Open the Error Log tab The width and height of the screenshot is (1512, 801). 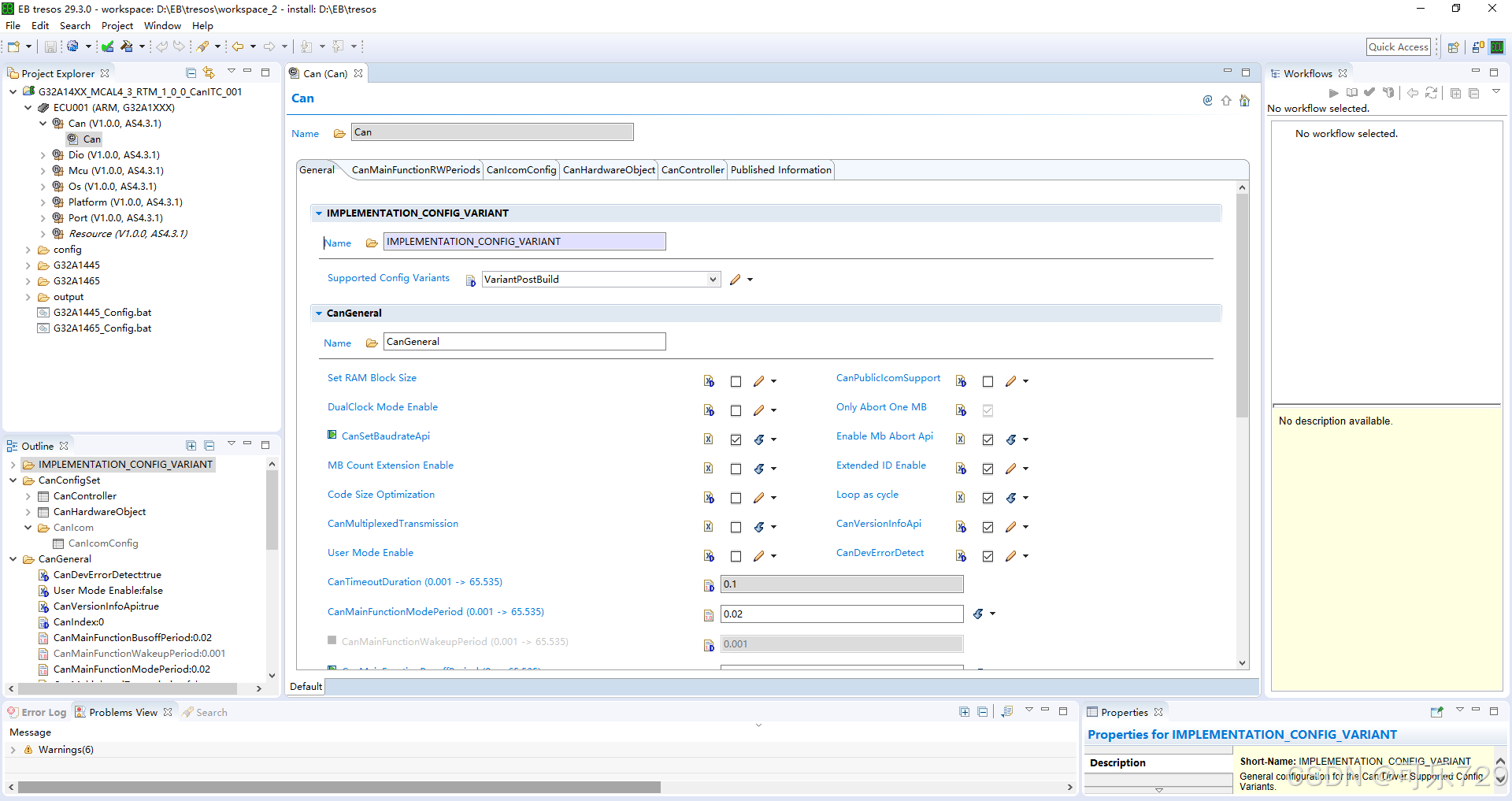[37, 712]
